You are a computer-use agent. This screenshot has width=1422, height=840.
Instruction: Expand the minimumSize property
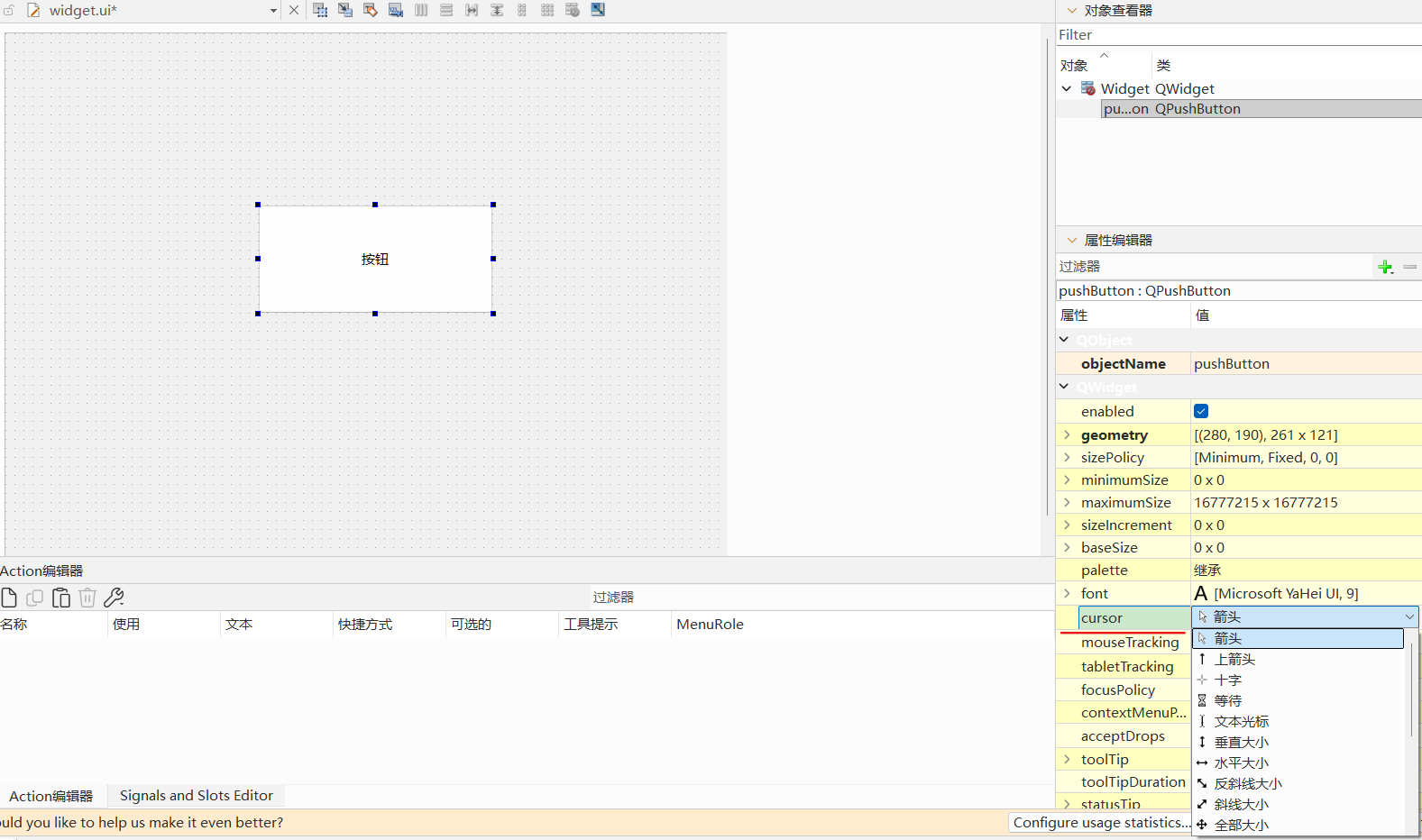coord(1067,479)
